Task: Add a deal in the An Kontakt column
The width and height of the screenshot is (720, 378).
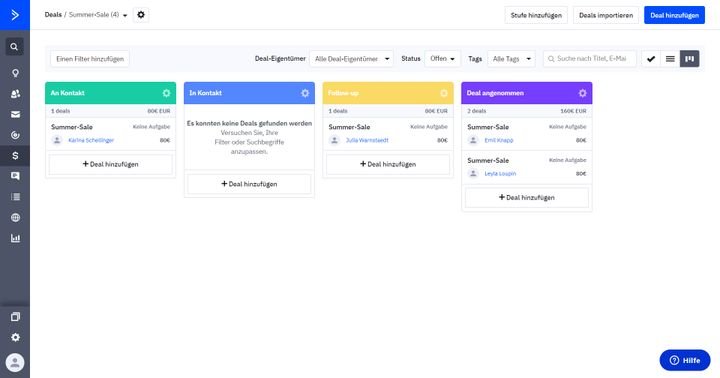Action: (x=110, y=164)
